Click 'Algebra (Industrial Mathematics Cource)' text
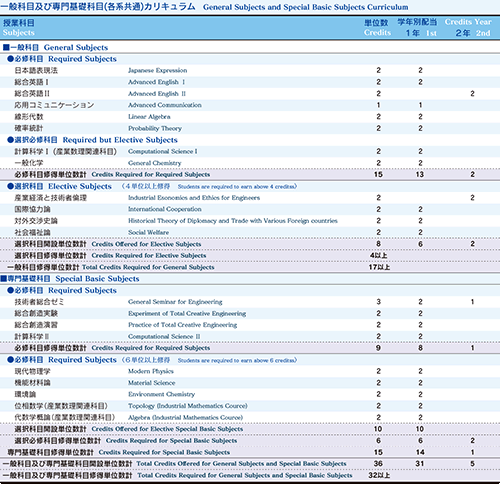500x484 pixels. pyautogui.click(x=185, y=417)
